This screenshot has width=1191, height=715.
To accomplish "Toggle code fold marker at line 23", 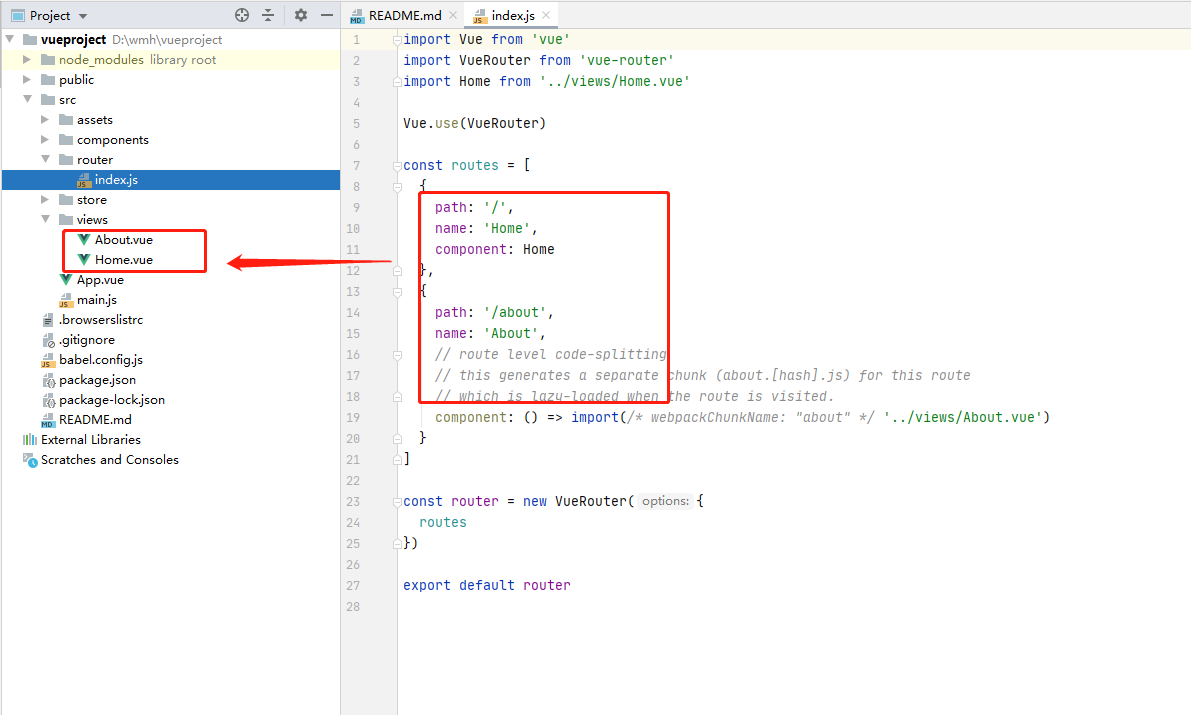I will coord(396,501).
